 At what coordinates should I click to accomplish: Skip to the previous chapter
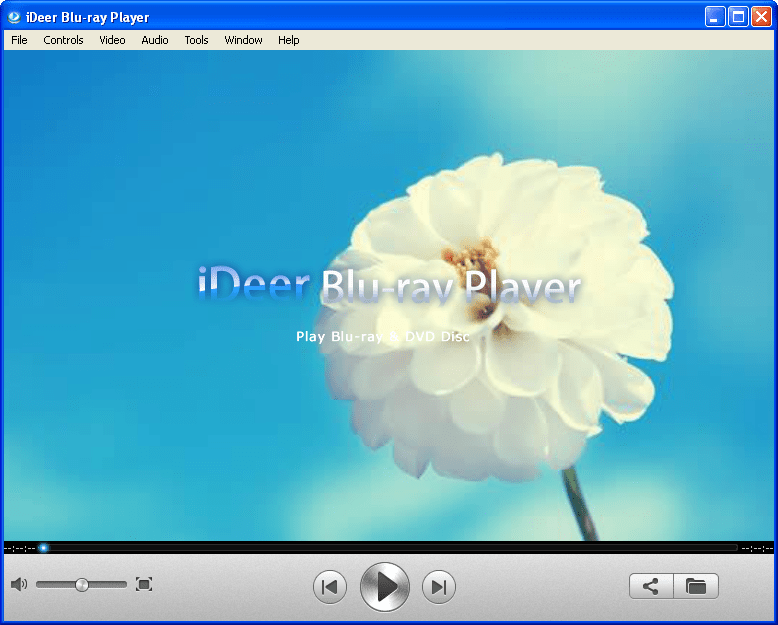[x=330, y=587]
